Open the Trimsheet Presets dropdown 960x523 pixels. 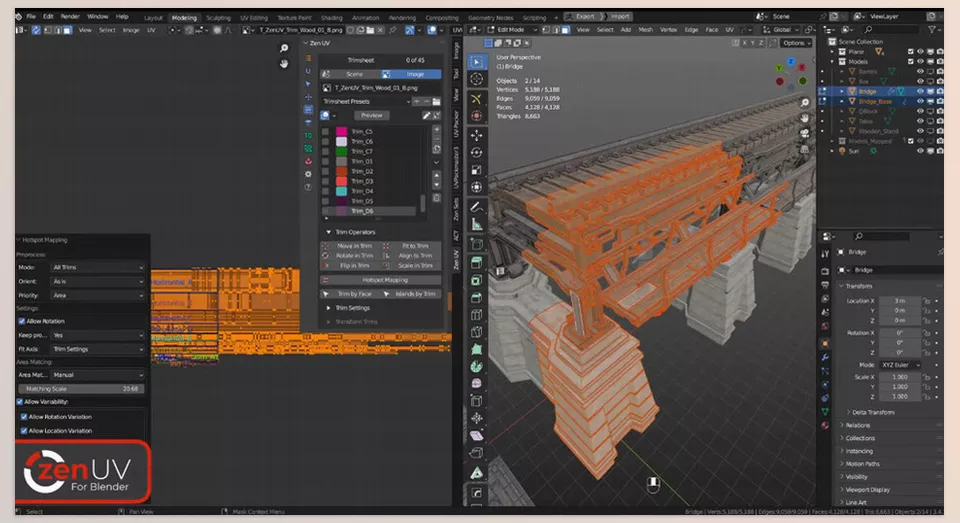click(x=366, y=102)
